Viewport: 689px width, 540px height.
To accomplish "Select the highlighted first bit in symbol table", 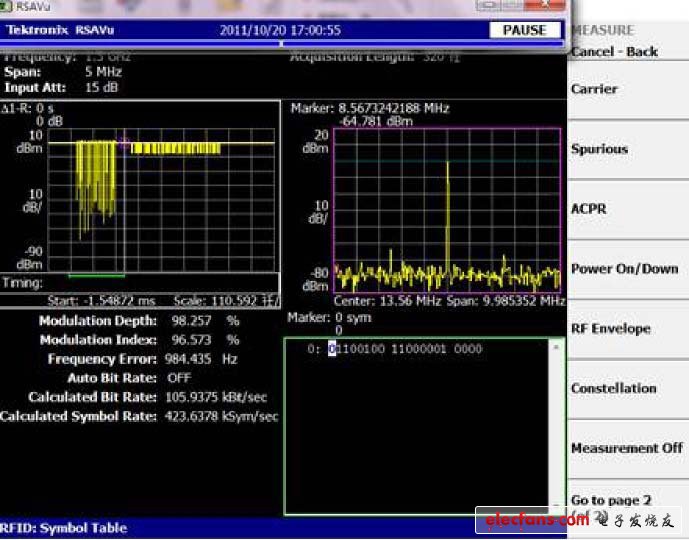I will (332, 350).
